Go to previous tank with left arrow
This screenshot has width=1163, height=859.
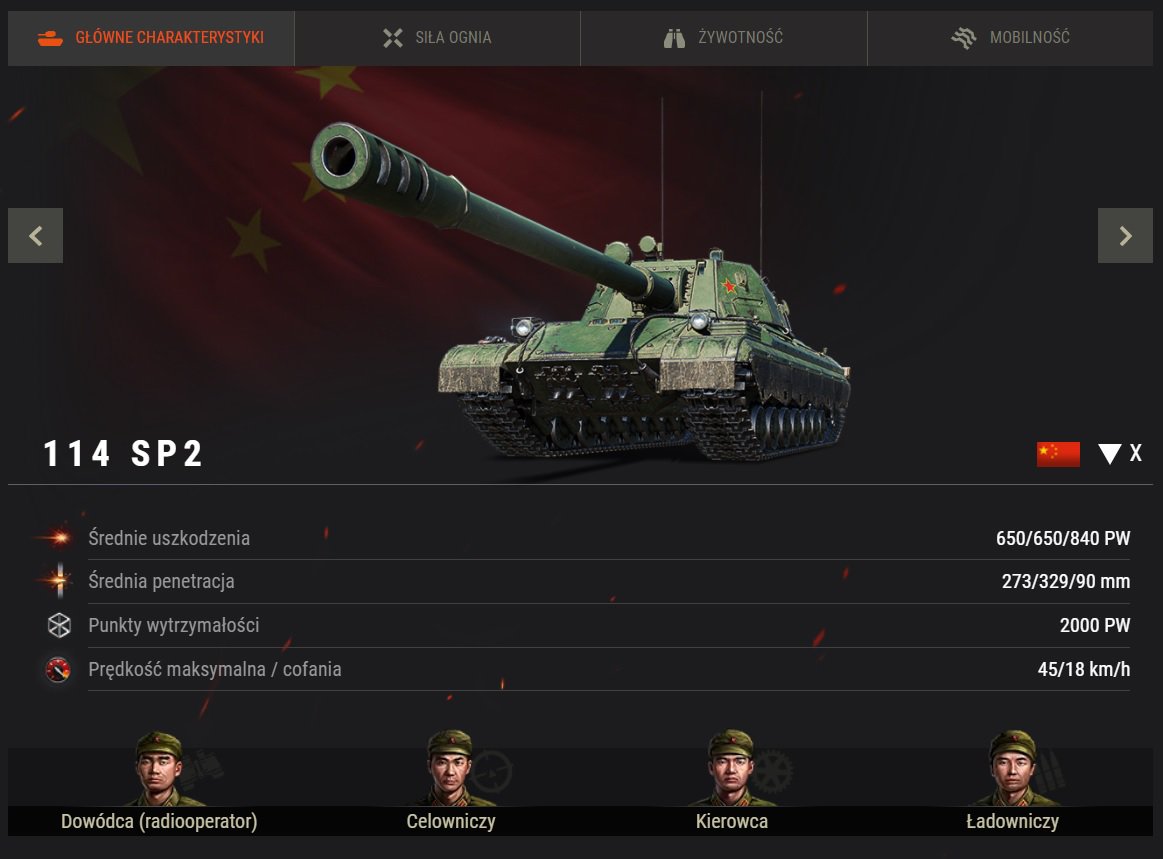pos(36,236)
